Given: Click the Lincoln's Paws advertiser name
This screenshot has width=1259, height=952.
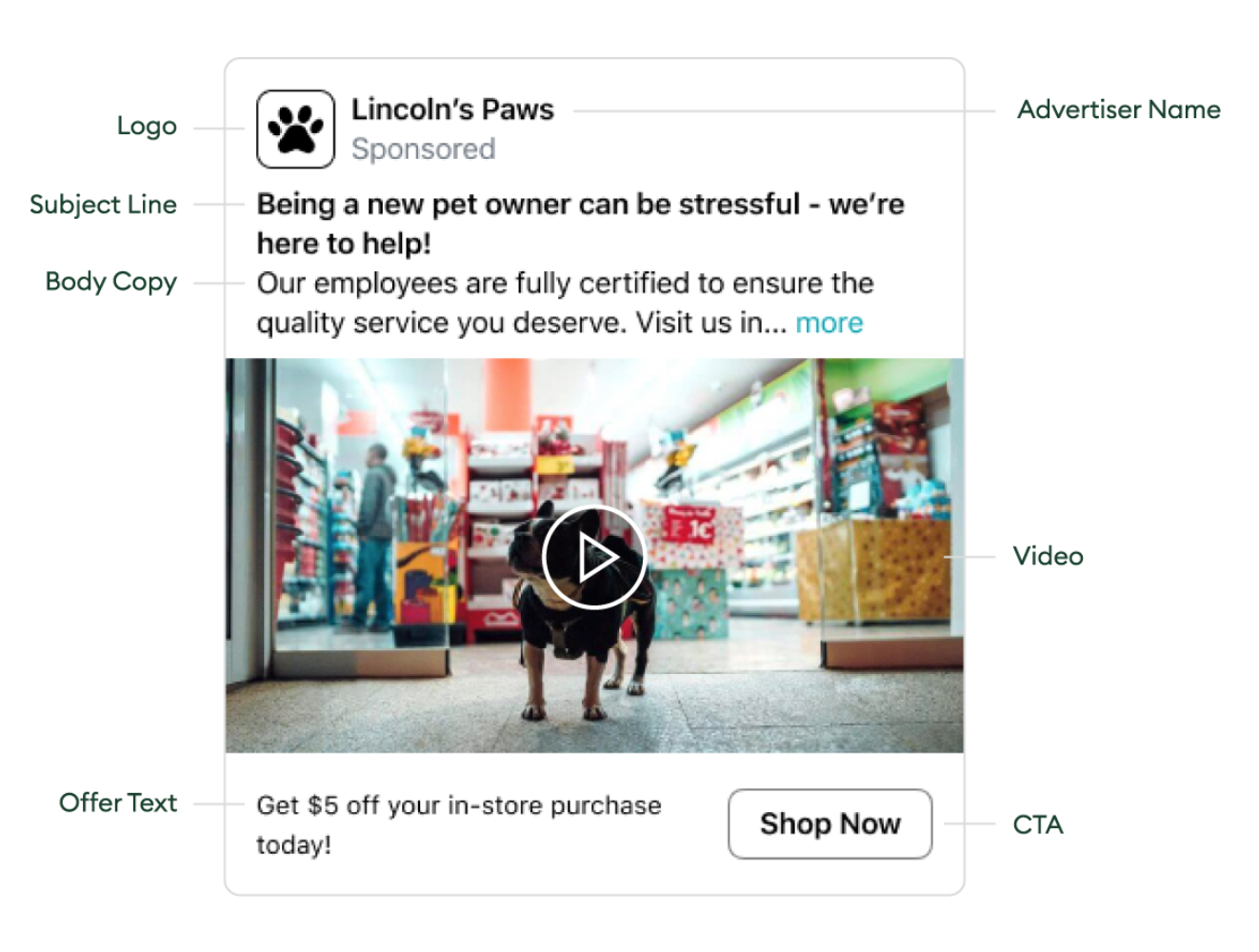Looking at the screenshot, I should point(452,109).
